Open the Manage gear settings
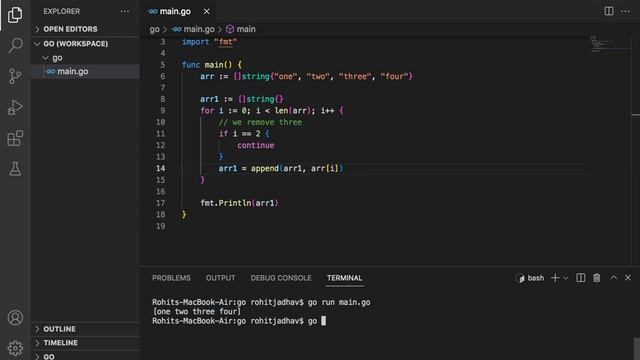 pyautogui.click(x=15, y=348)
